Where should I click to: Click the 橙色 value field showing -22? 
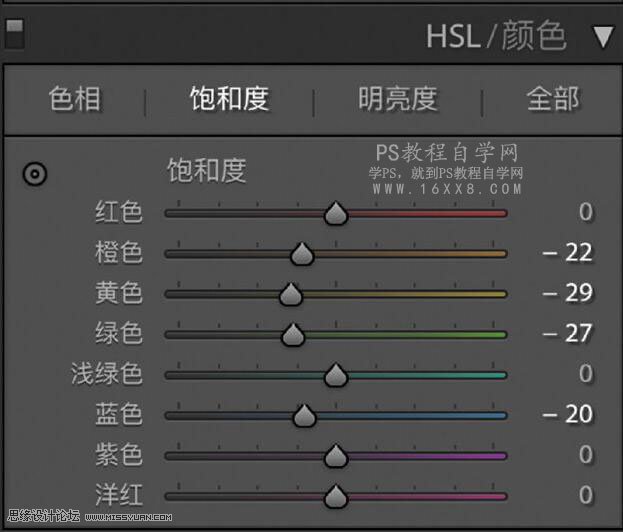pyautogui.click(x=568, y=253)
